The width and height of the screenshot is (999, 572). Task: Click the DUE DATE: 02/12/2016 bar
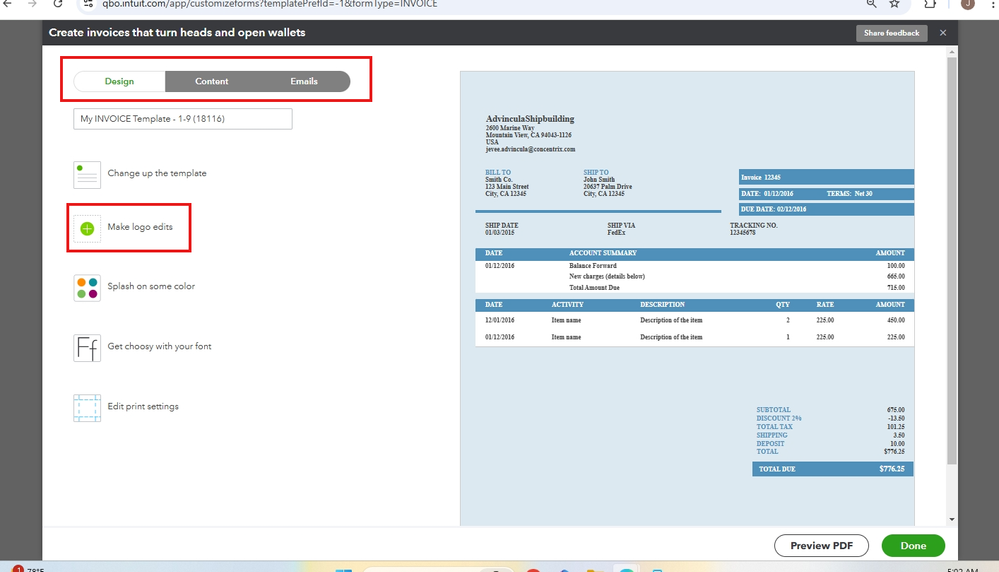[x=826, y=209]
